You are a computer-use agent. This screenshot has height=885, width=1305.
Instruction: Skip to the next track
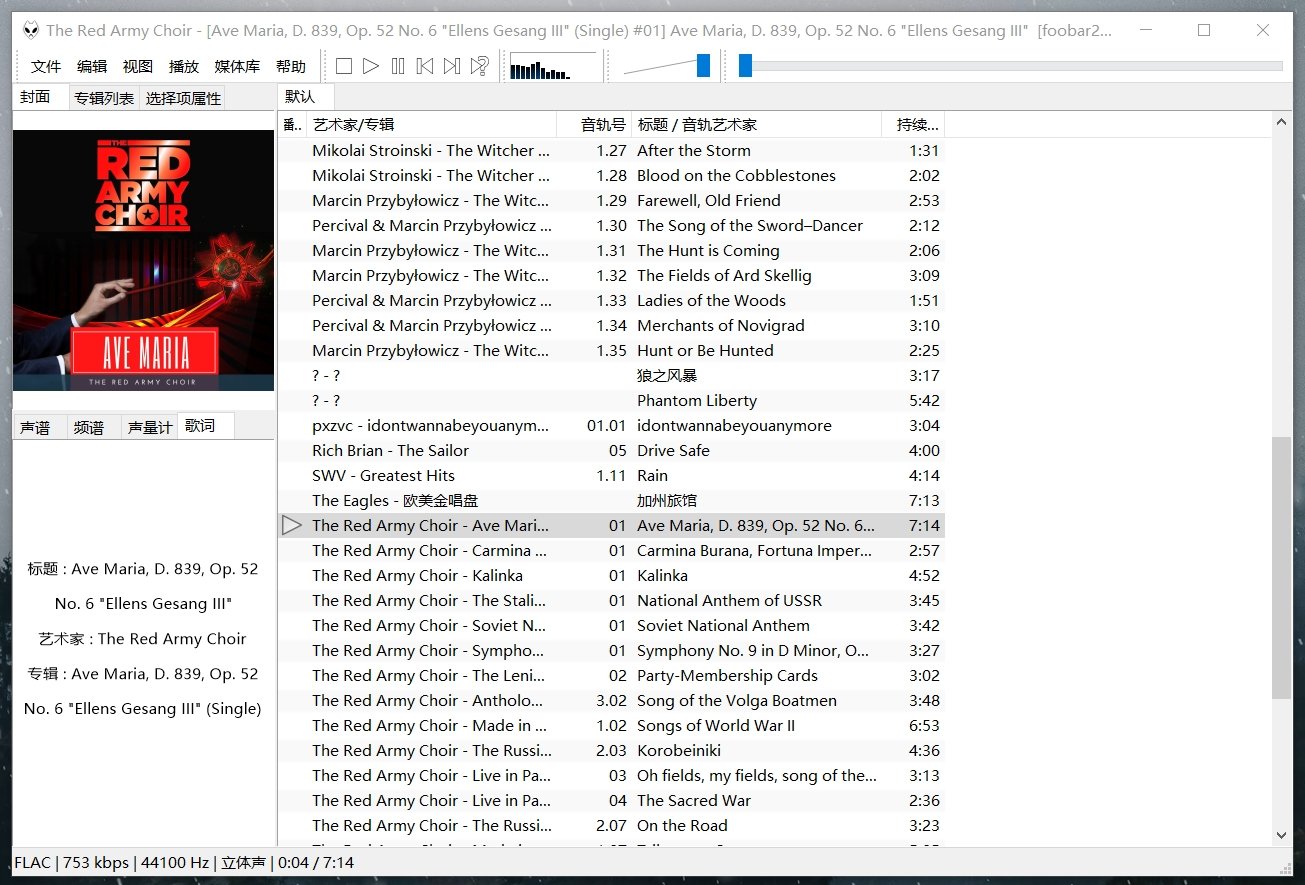tap(452, 67)
